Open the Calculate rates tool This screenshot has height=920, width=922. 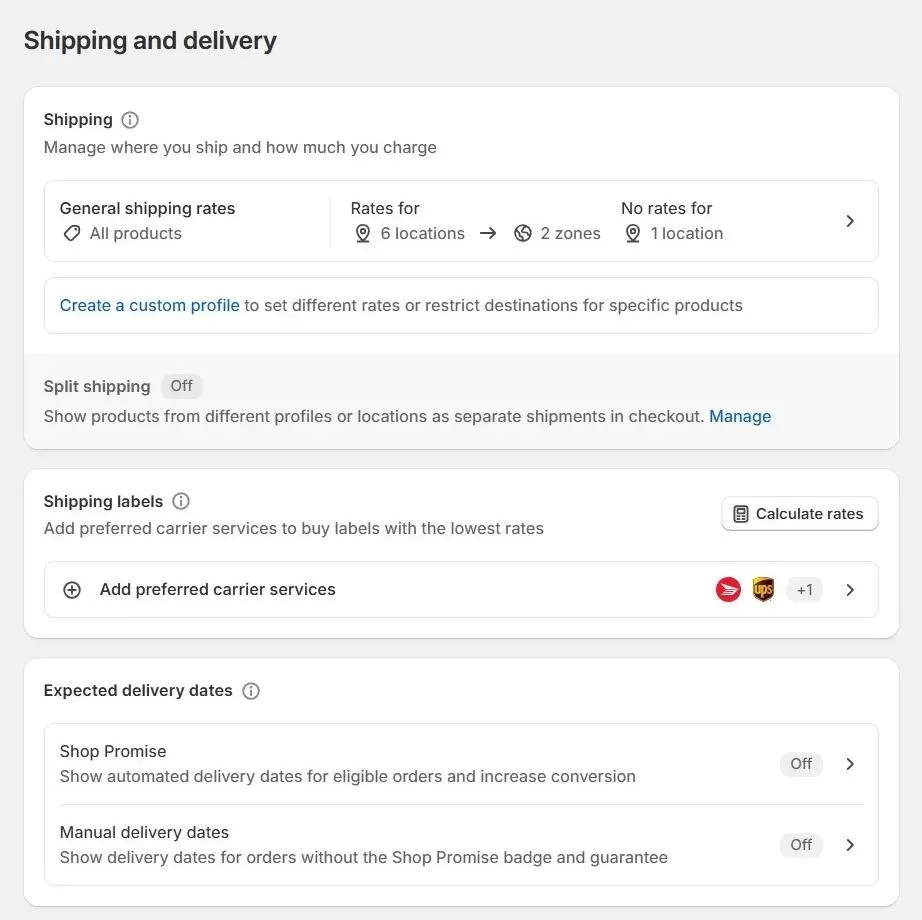[x=799, y=513]
